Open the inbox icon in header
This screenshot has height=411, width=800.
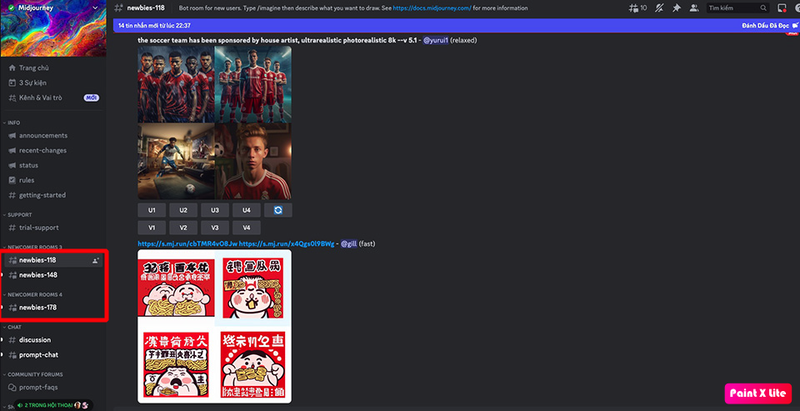(782, 8)
